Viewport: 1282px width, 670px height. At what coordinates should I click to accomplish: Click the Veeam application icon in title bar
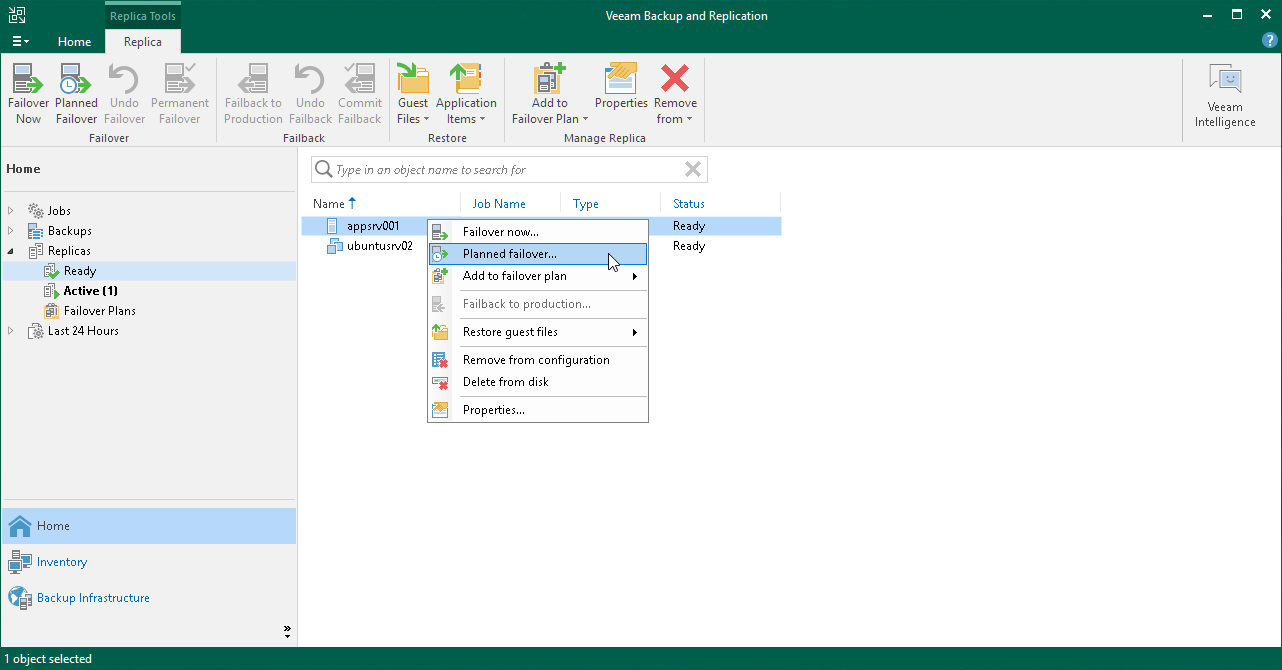click(17, 15)
